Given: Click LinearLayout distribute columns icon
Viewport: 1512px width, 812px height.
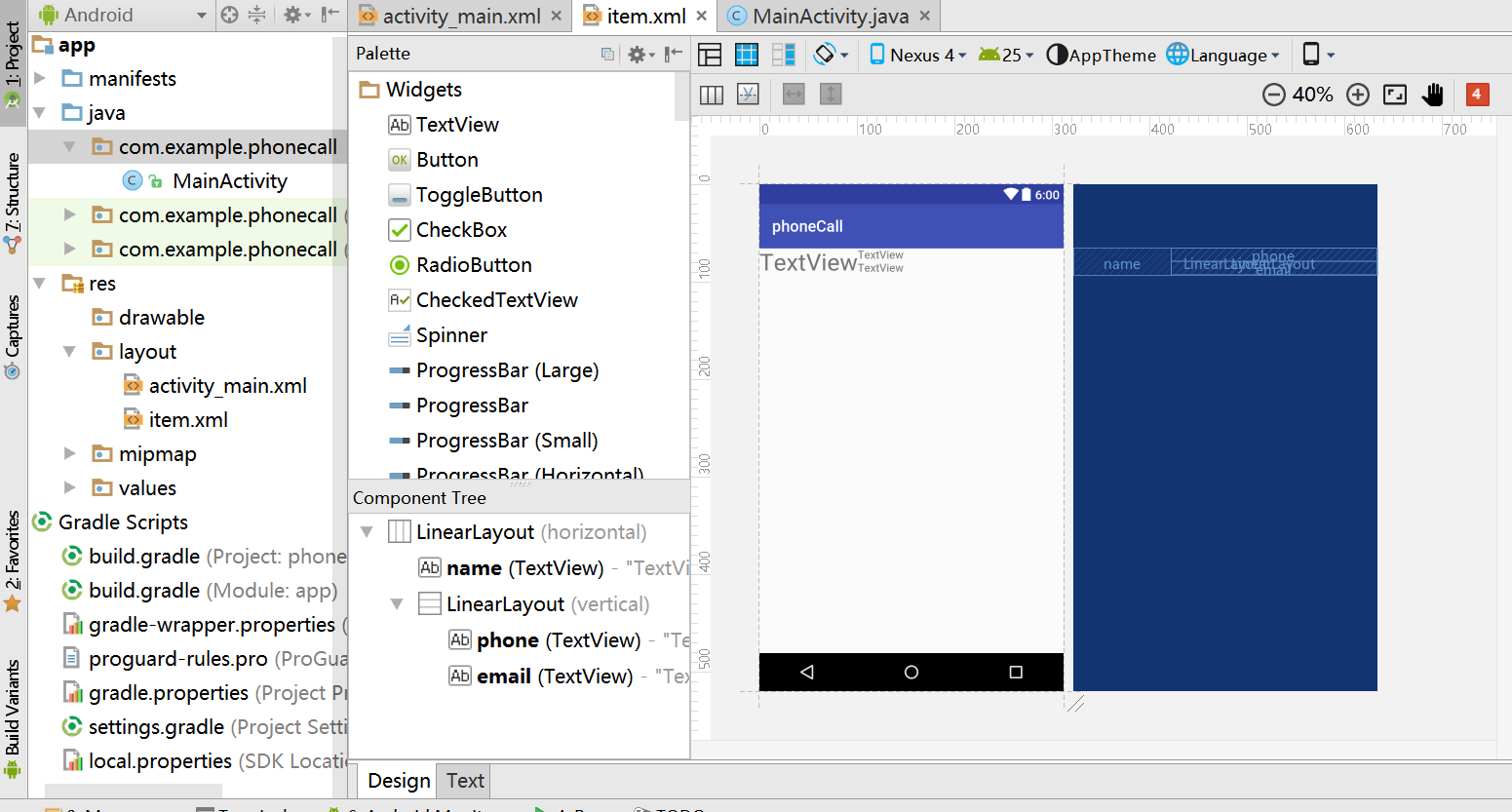Looking at the screenshot, I should pos(712,94).
